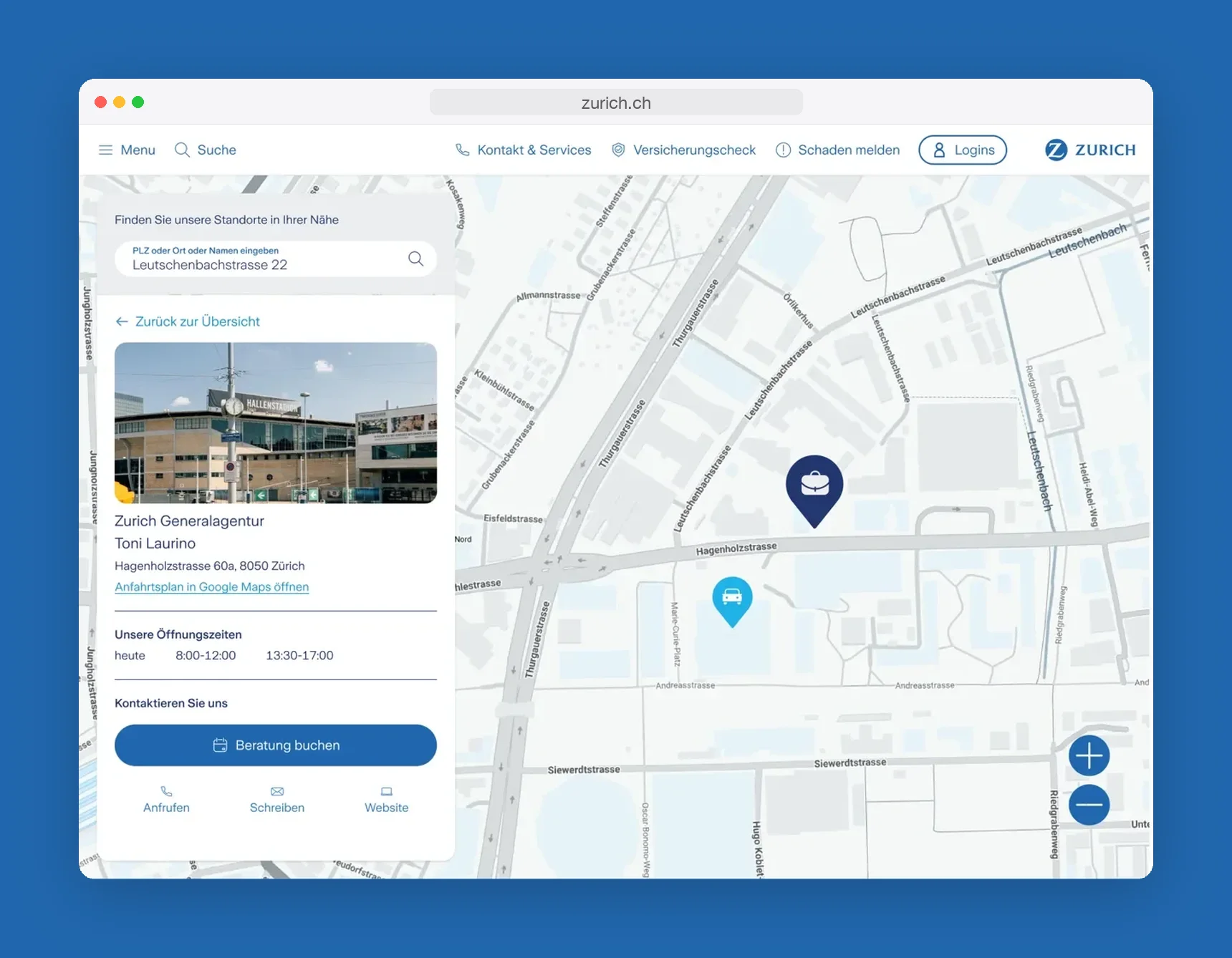The width and height of the screenshot is (1232, 958).
Task: Click the yellow minimize window button
Action: (x=120, y=102)
